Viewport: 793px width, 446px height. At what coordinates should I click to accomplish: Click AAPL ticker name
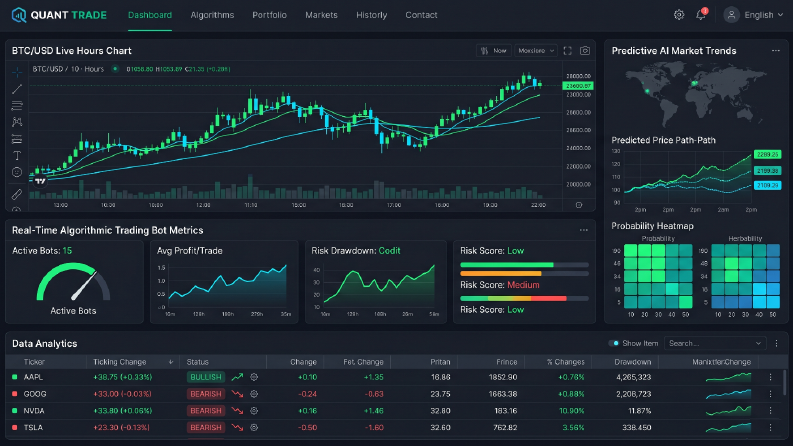tap(33, 377)
